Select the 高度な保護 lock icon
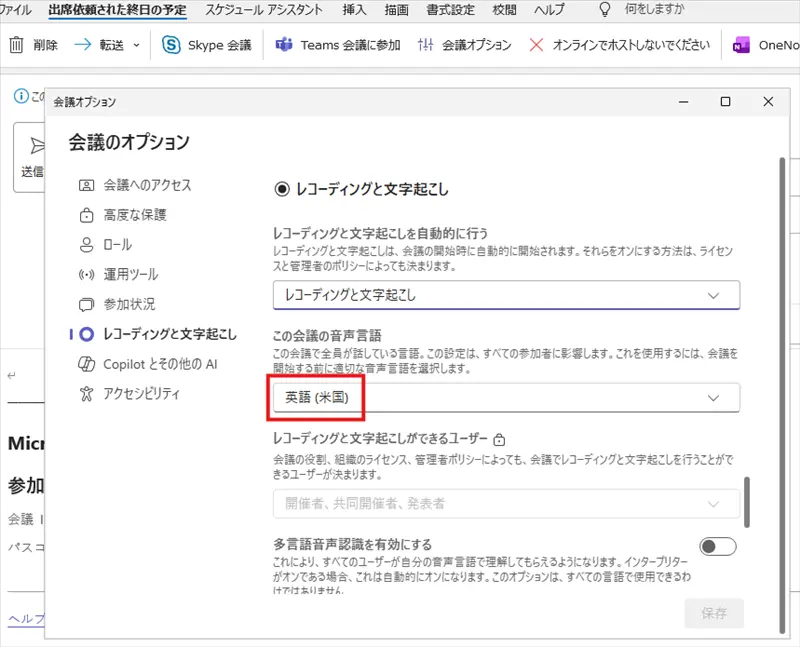800x647 pixels. tap(86, 215)
